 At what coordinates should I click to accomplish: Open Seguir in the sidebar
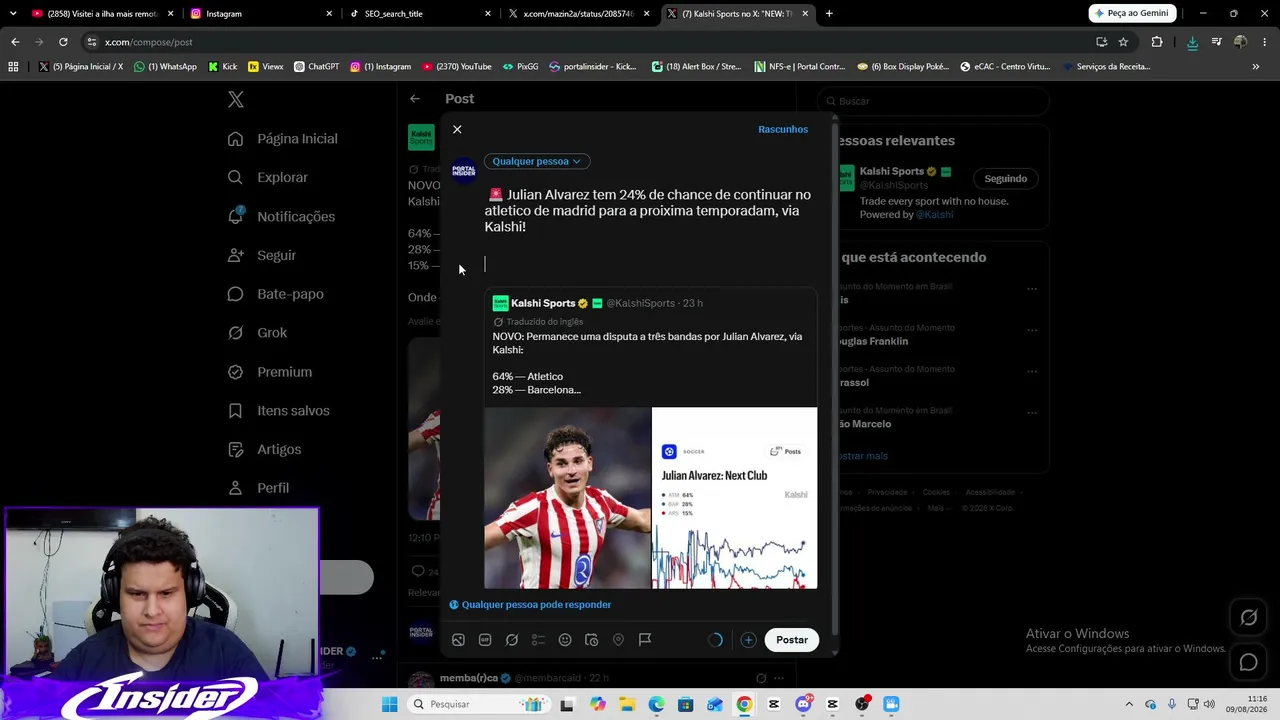(262, 255)
